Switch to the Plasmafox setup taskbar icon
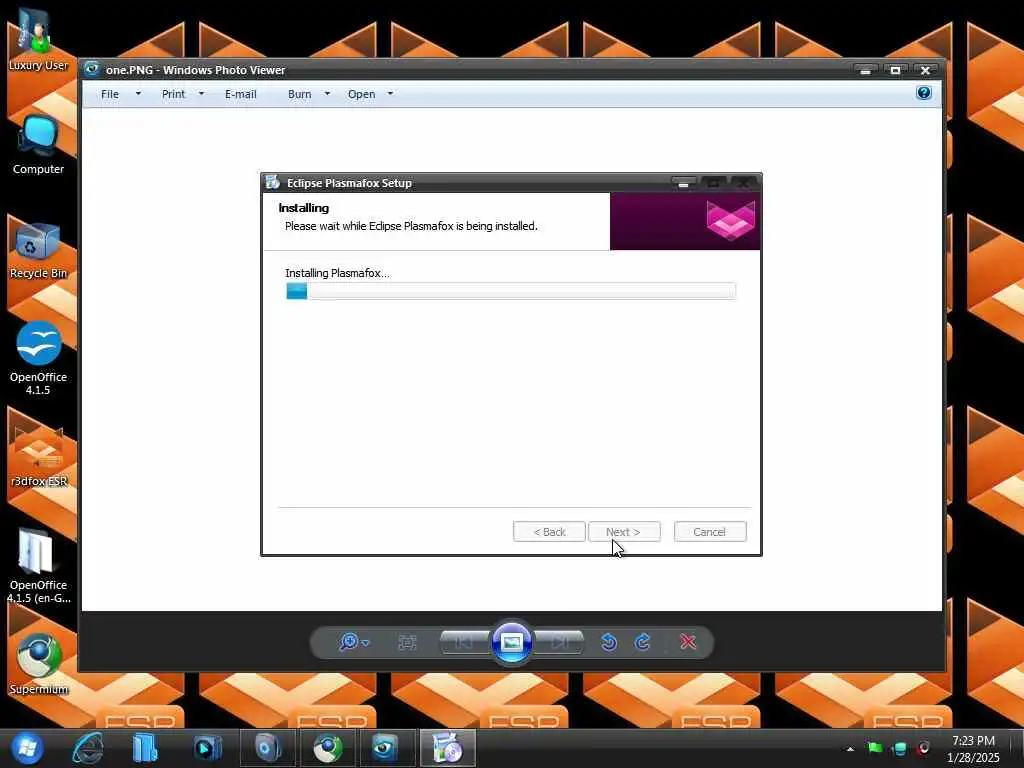 447,748
